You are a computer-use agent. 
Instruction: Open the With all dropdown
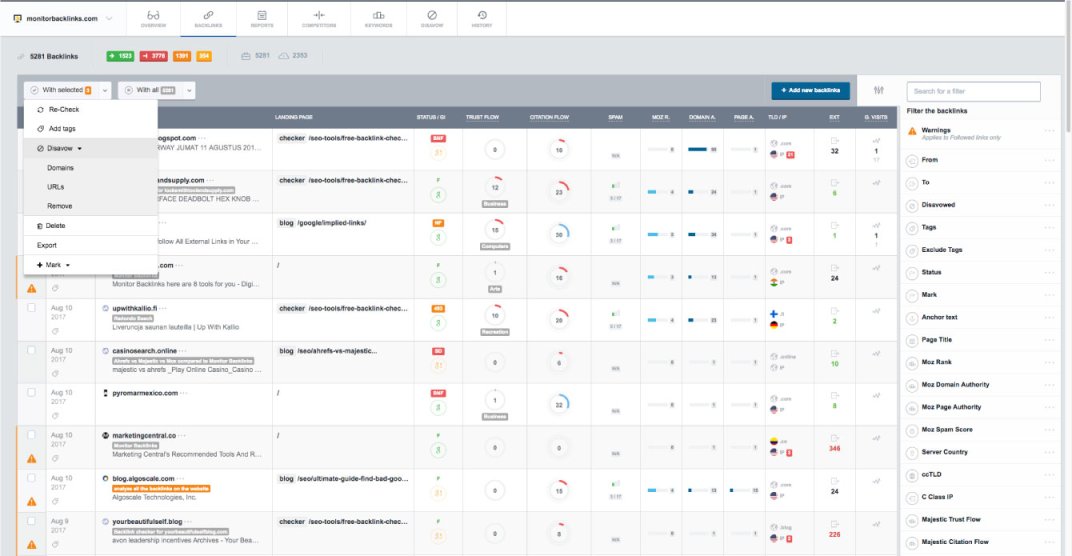[190, 90]
